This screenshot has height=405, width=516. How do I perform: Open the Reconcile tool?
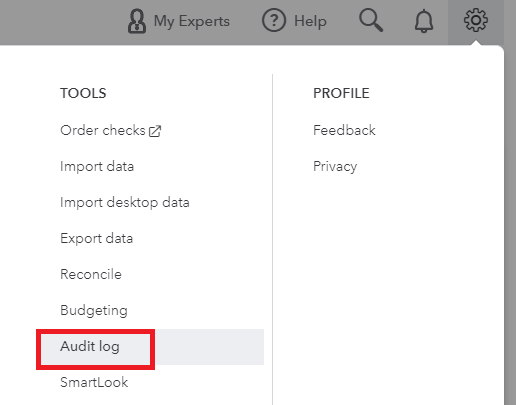pos(91,274)
